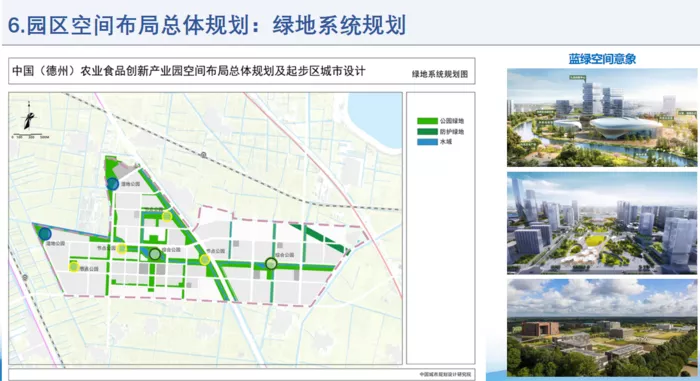Click the 绿地系统规划图 map title label

coord(440,74)
